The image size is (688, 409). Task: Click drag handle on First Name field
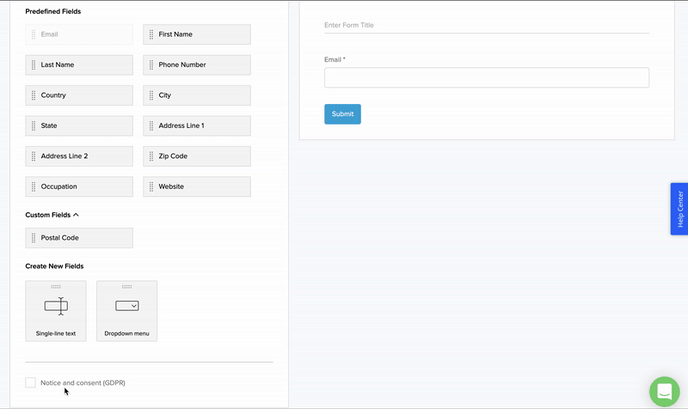pyautogui.click(x=151, y=34)
